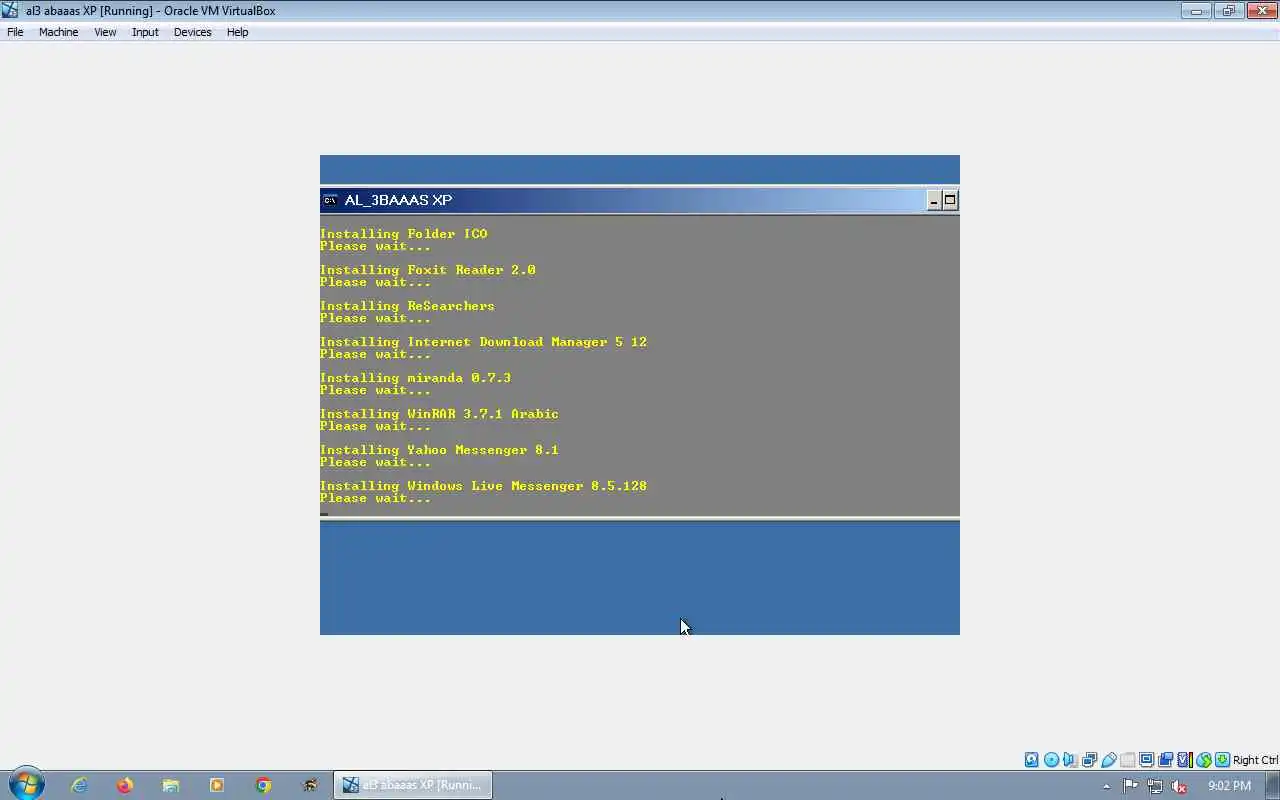Viewport: 1280px width, 800px height.
Task: Open the Input menu
Action: [x=145, y=32]
